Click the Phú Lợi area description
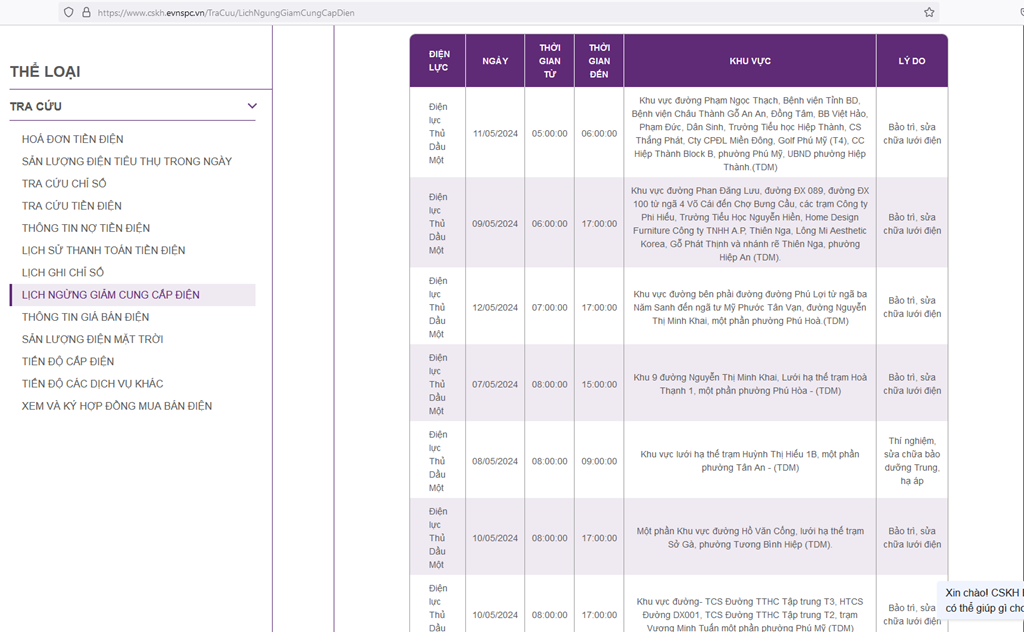Image resolution: width=1024 pixels, height=632 pixels. (x=750, y=307)
